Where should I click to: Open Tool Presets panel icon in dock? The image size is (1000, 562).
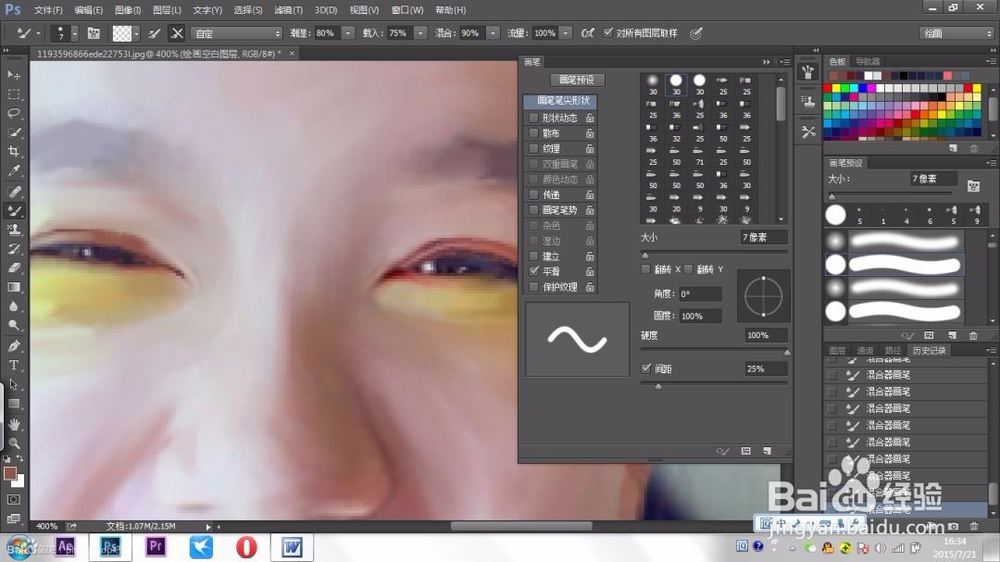coord(808,132)
